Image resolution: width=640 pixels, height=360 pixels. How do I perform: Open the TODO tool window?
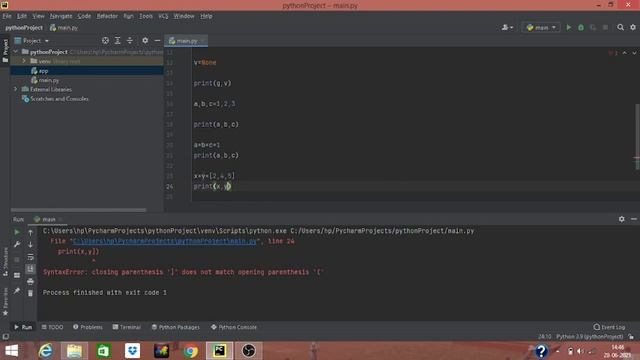(x=52, y=327)
